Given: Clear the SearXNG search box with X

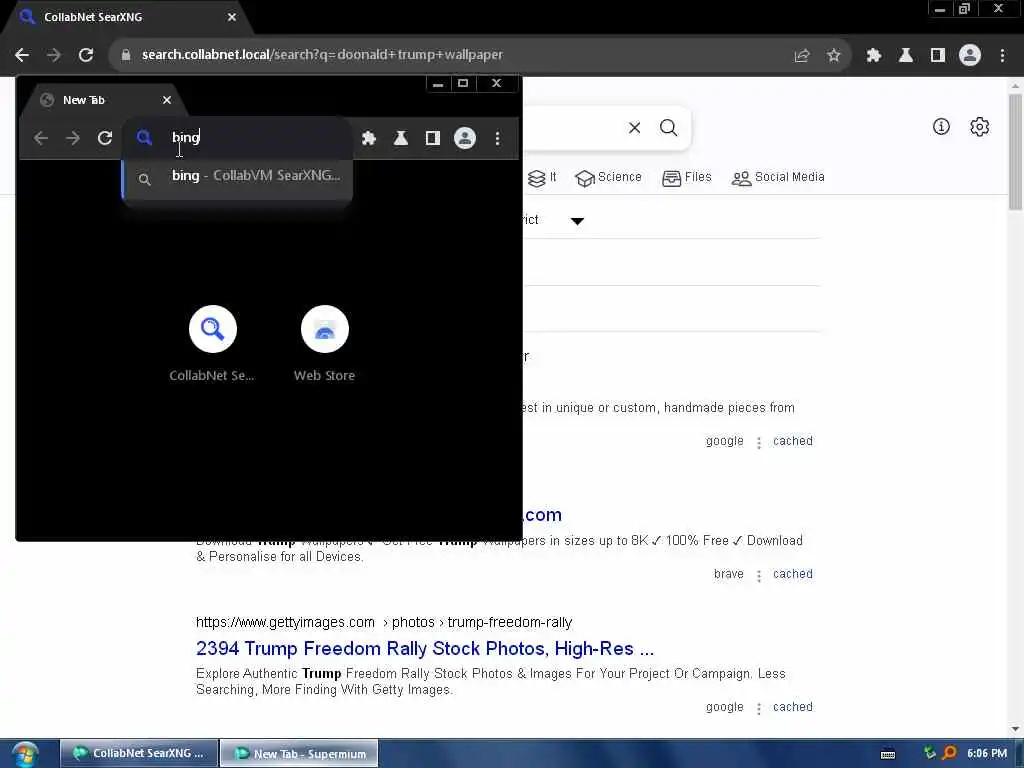Looking at the screenshot, I should 634,128.
